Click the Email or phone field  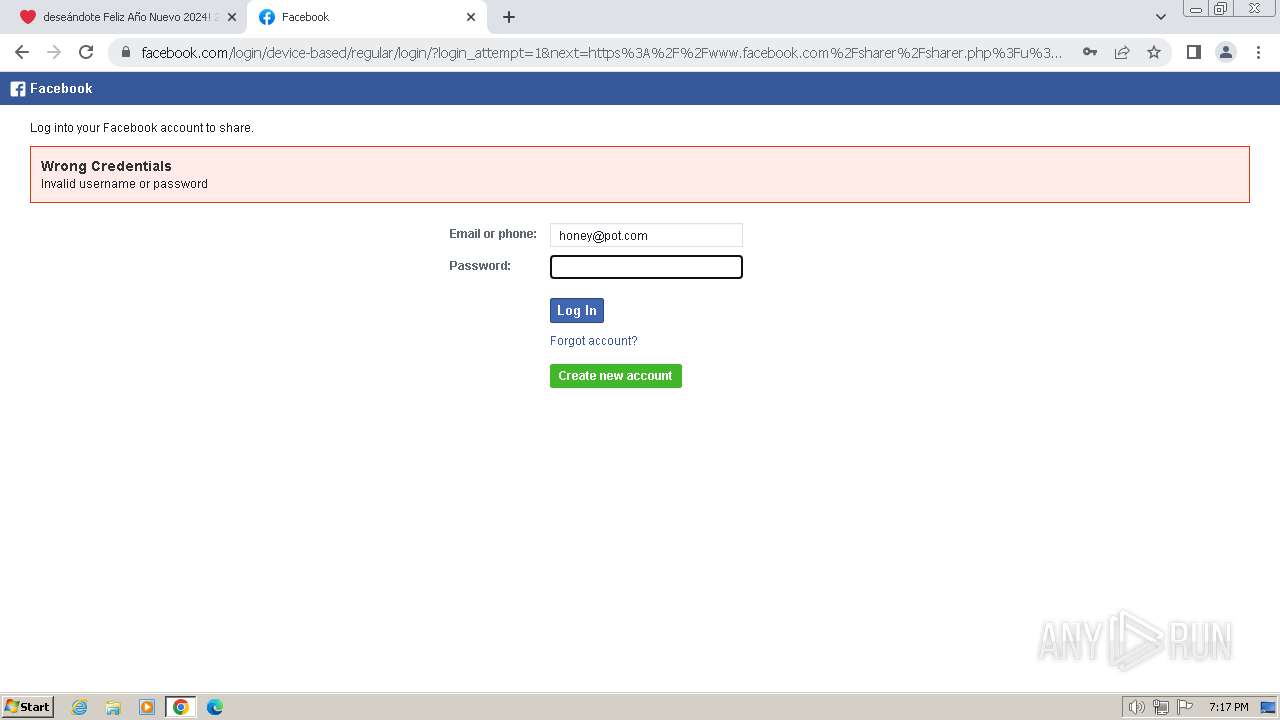pyautogui.click(x=646, y=235)
